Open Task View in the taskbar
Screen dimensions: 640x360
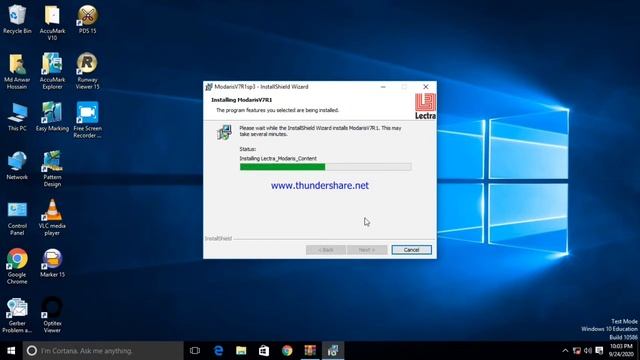coord(195,351)
